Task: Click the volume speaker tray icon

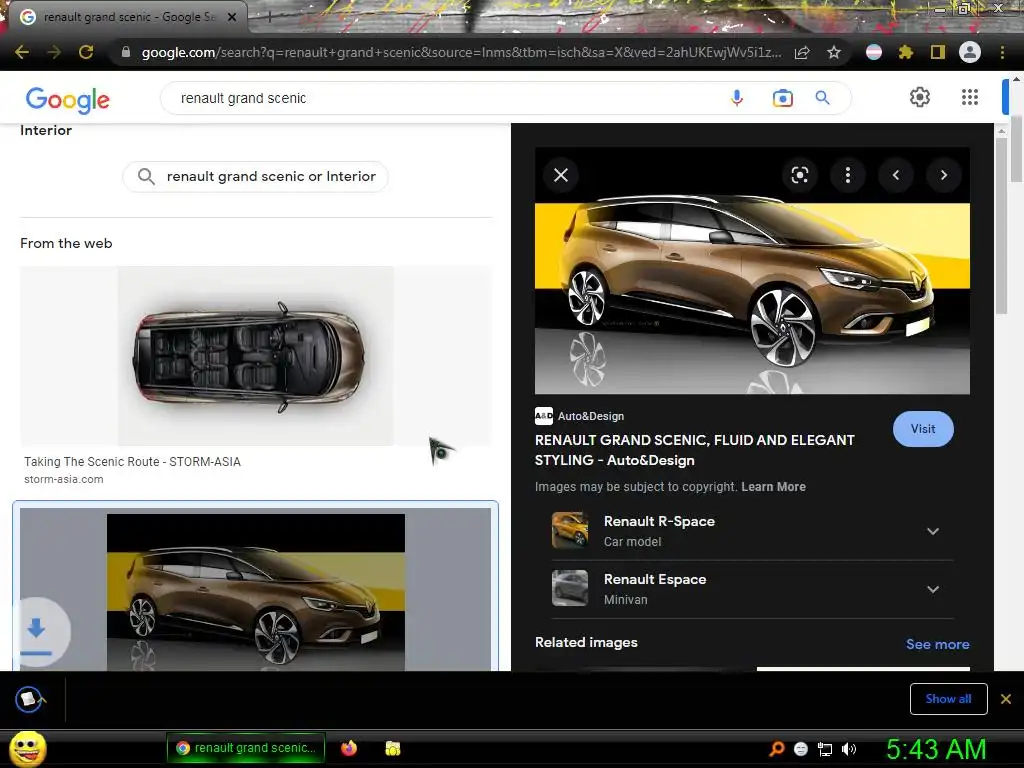Action: point(849,749)
